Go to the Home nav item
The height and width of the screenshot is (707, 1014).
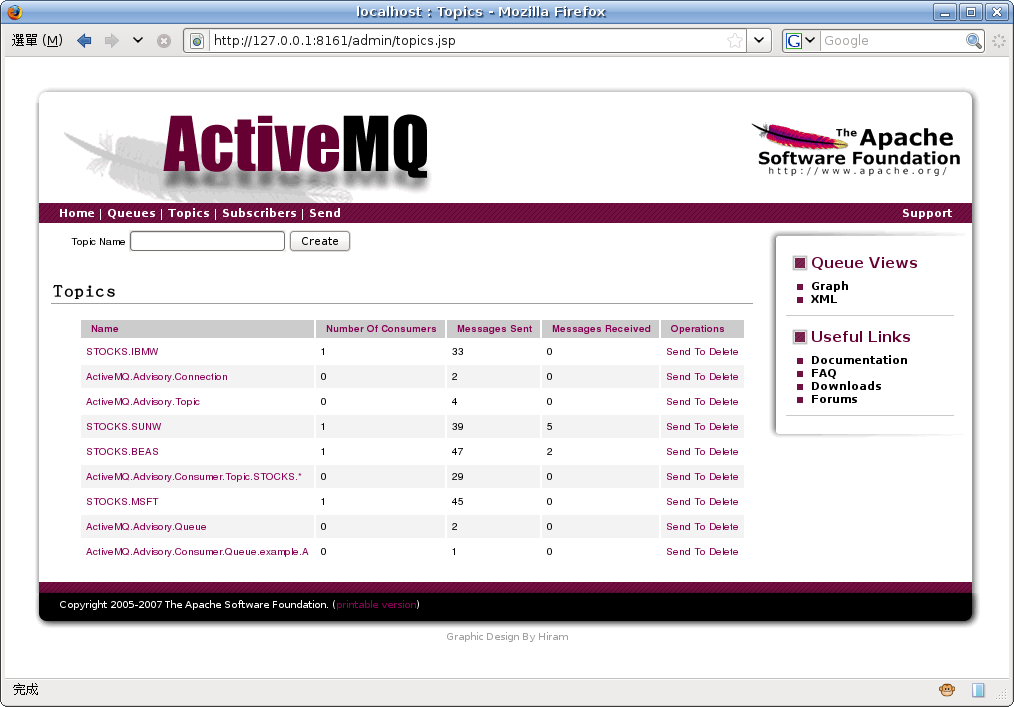(x=76, y=213)
